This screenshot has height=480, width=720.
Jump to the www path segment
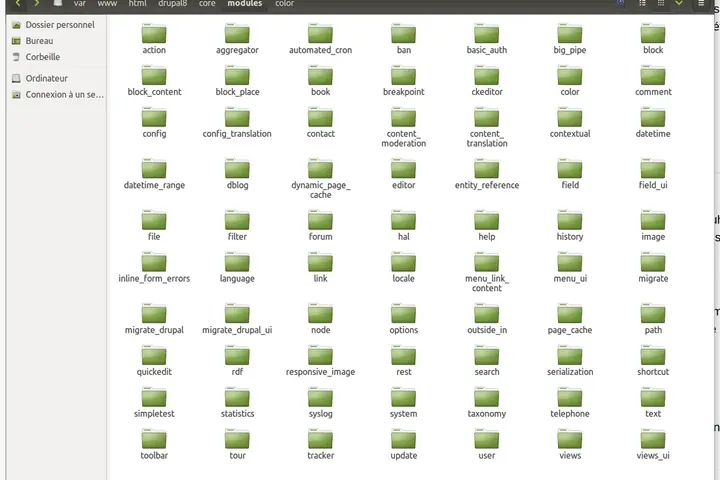click(107, 4)
